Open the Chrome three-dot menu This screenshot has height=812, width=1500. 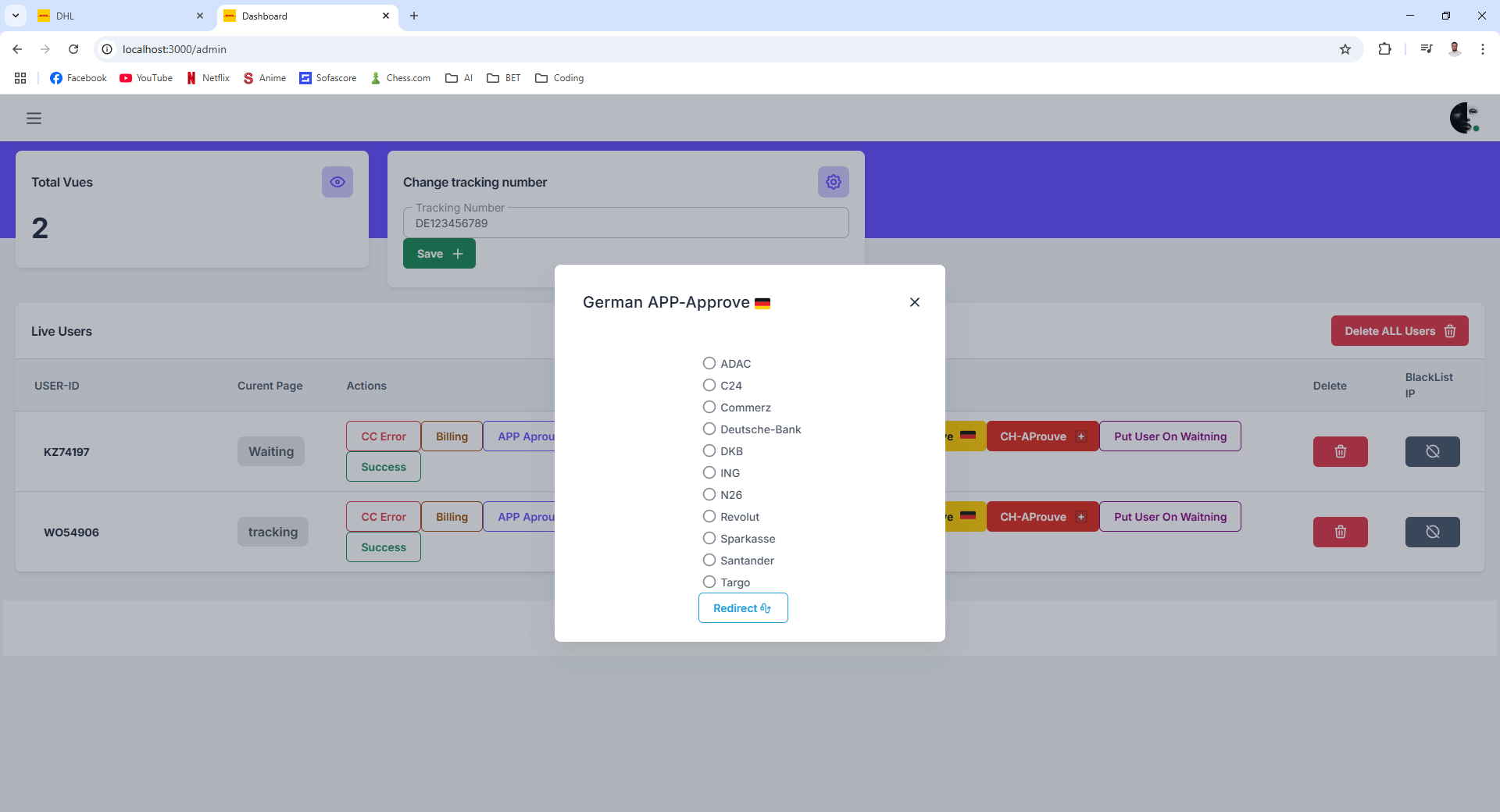click(x=1483, y=49)
